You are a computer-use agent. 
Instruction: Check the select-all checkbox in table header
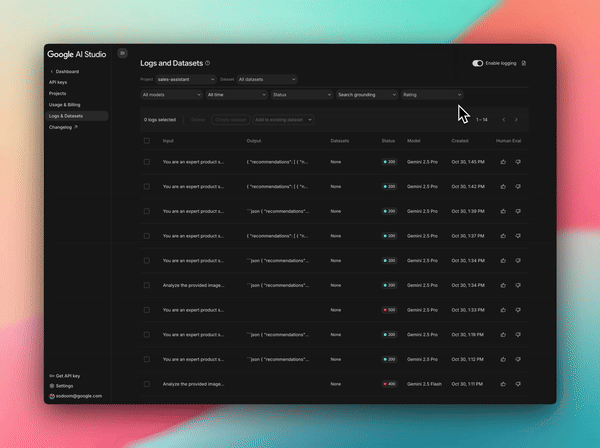(x=146, y=141)
